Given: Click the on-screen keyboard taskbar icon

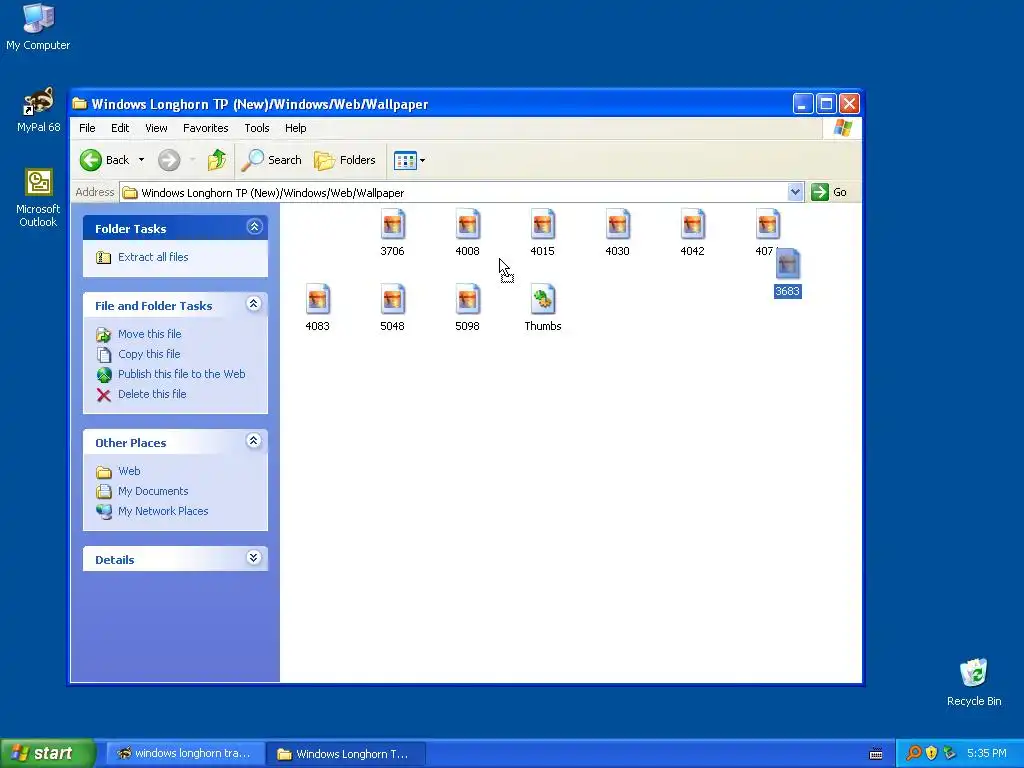Looking at the screenshot, I should click(876, 754).
